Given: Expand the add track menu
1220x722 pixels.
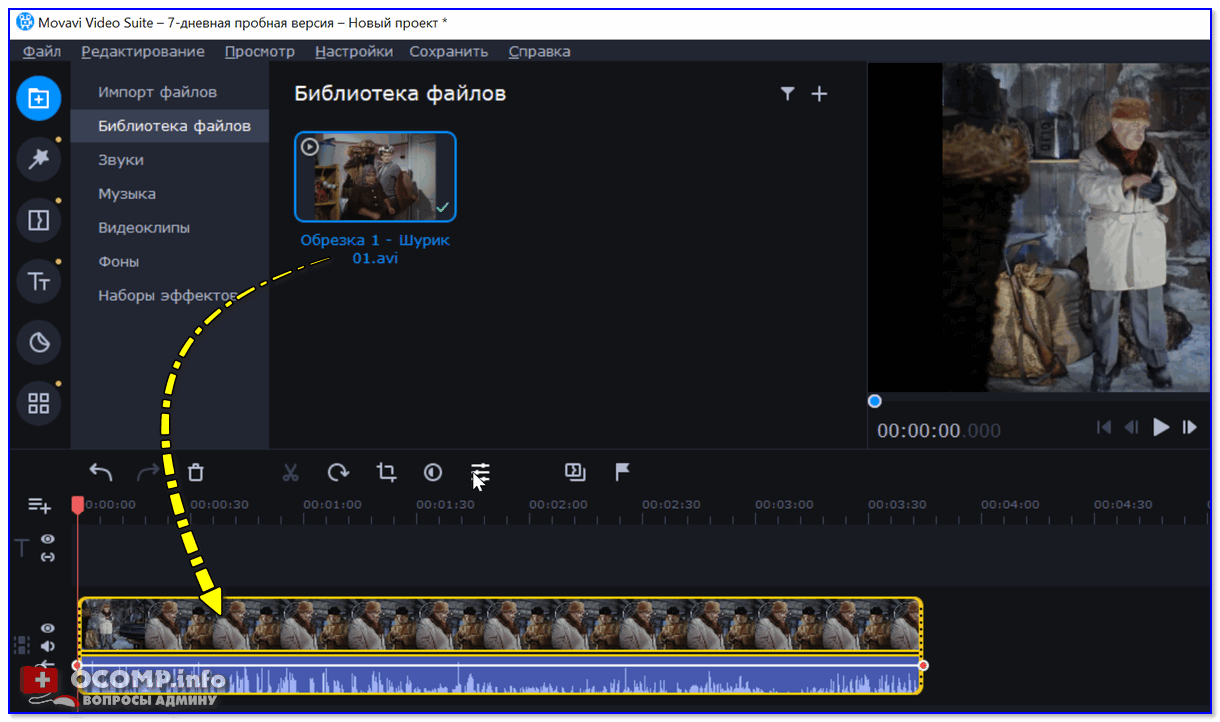Looking at the screenshot, I should pos(39,506).
